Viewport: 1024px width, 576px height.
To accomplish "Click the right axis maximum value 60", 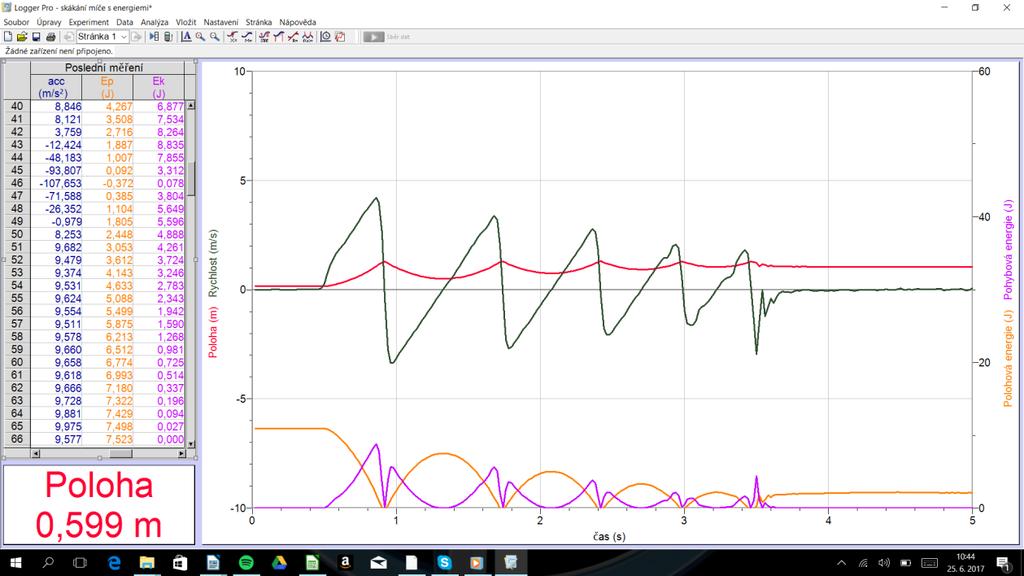I will coord(984,71).
